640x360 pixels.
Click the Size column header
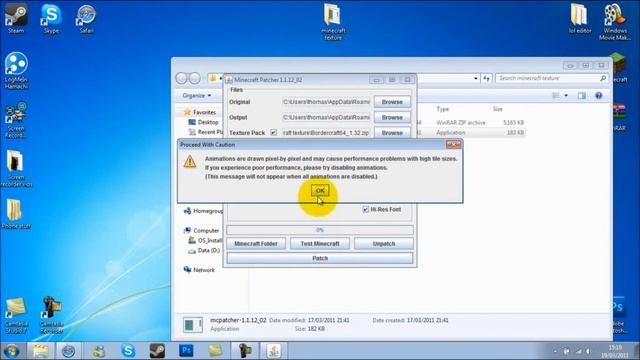(498, 109)
